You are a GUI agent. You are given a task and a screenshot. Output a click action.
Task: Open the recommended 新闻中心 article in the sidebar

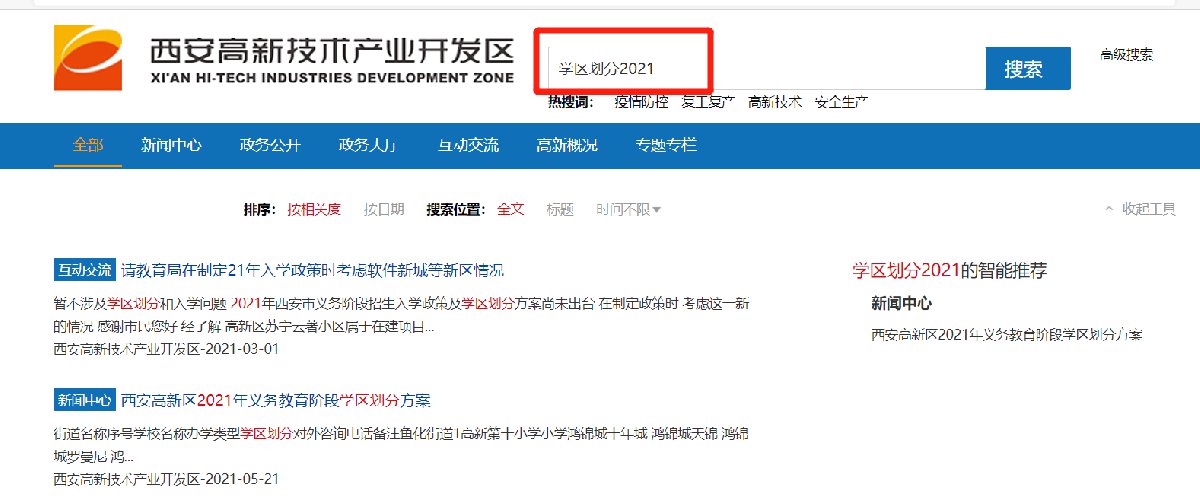[x=1007, y=335]
